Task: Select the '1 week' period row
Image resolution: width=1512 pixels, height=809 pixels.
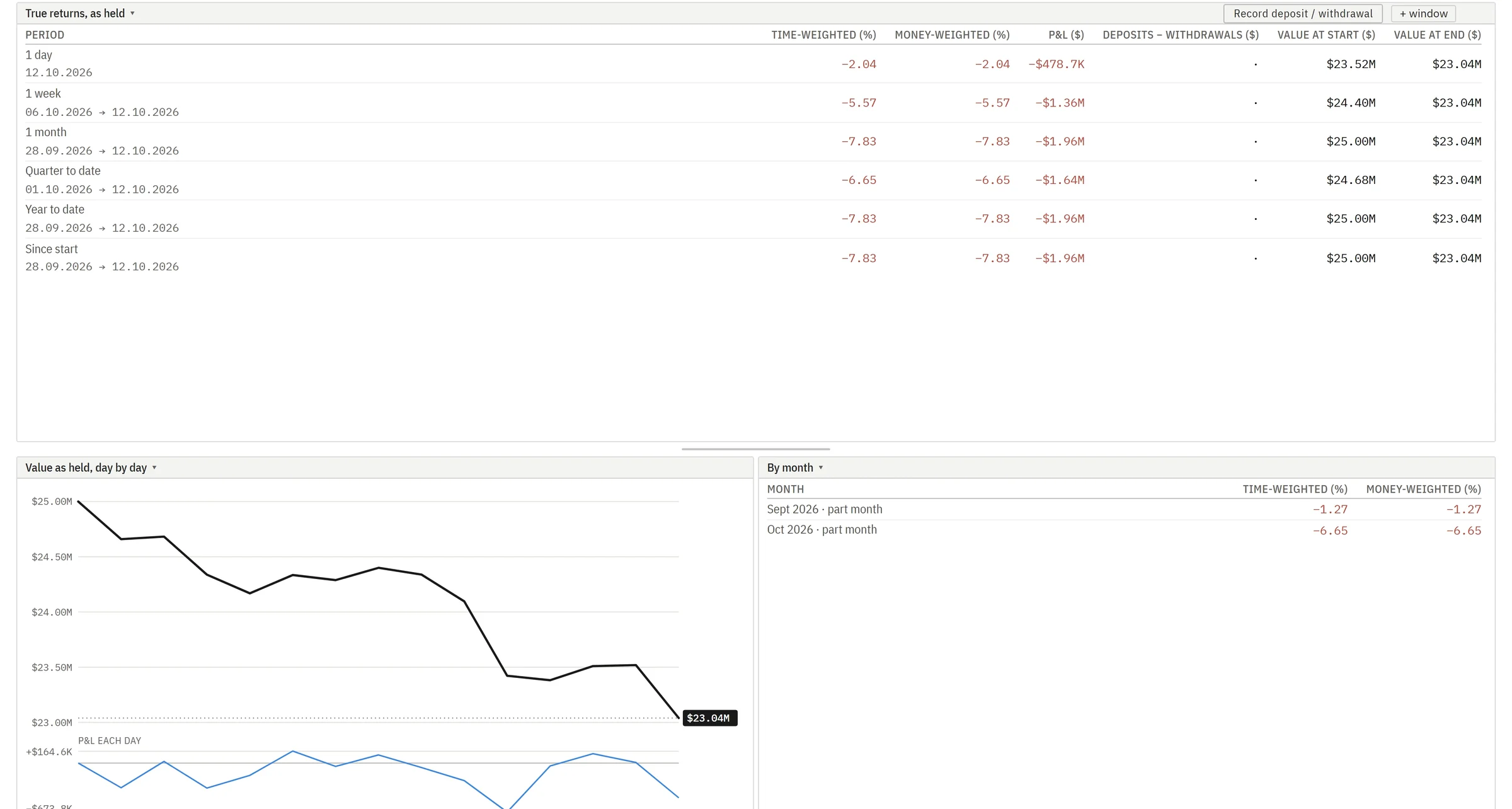Action: click(x=753, y=103)
